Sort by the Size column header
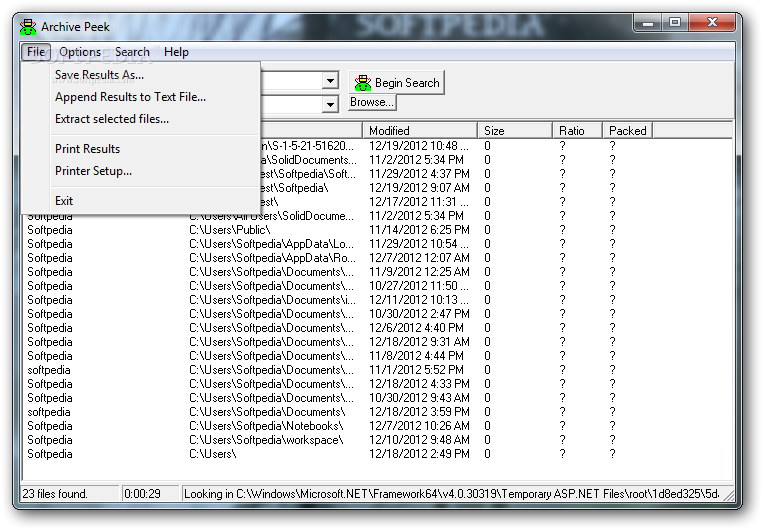Screen dimensions: 763x530 (x=515, y=130)
